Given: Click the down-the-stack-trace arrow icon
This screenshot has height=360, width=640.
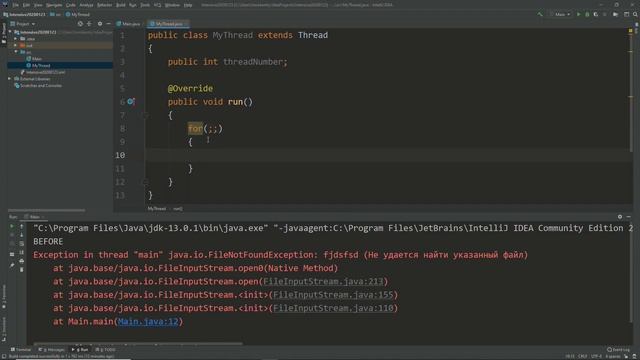Looking at the screenshot, I should [x=22, y=235].
